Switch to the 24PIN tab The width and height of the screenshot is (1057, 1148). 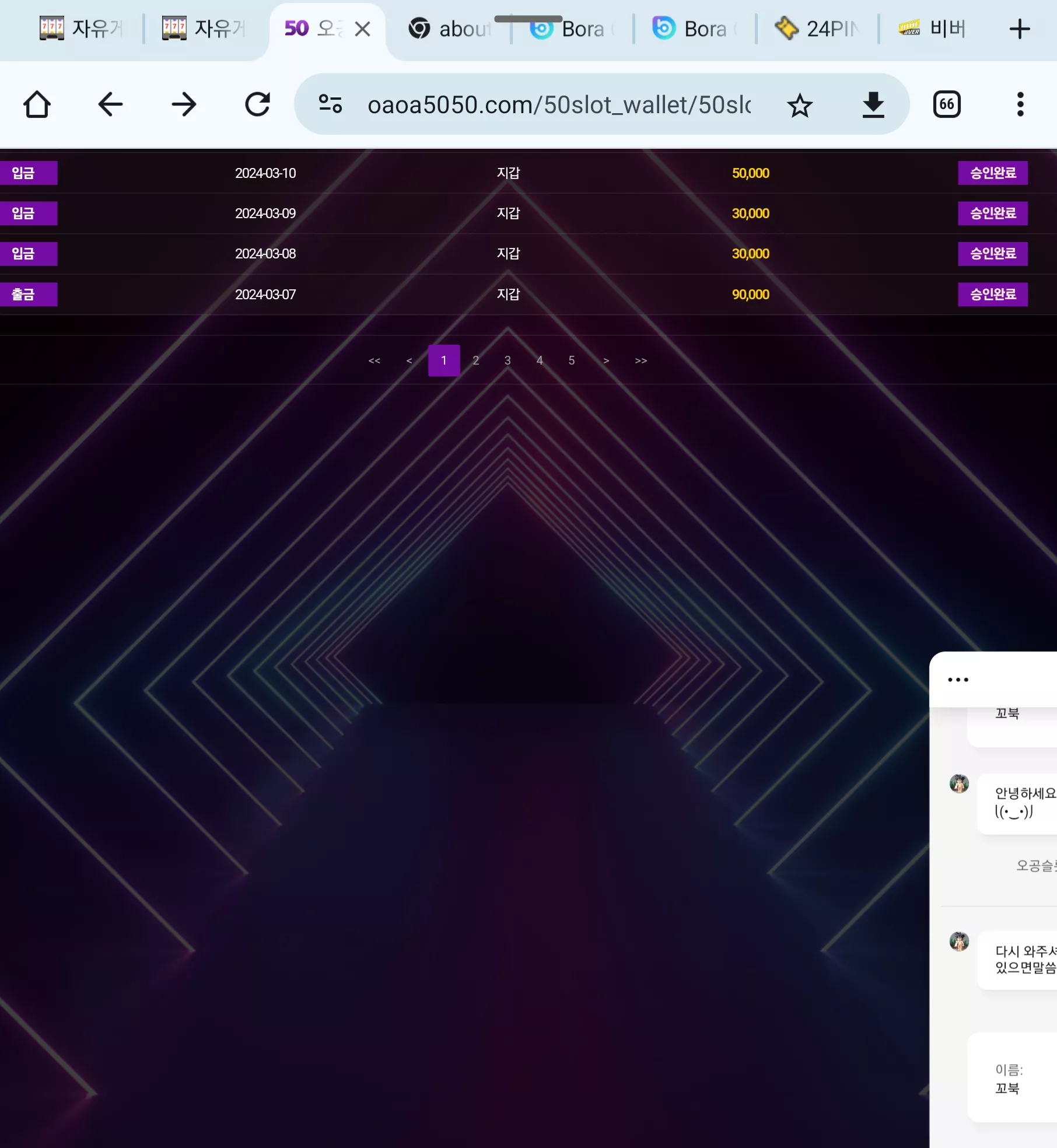817,29
